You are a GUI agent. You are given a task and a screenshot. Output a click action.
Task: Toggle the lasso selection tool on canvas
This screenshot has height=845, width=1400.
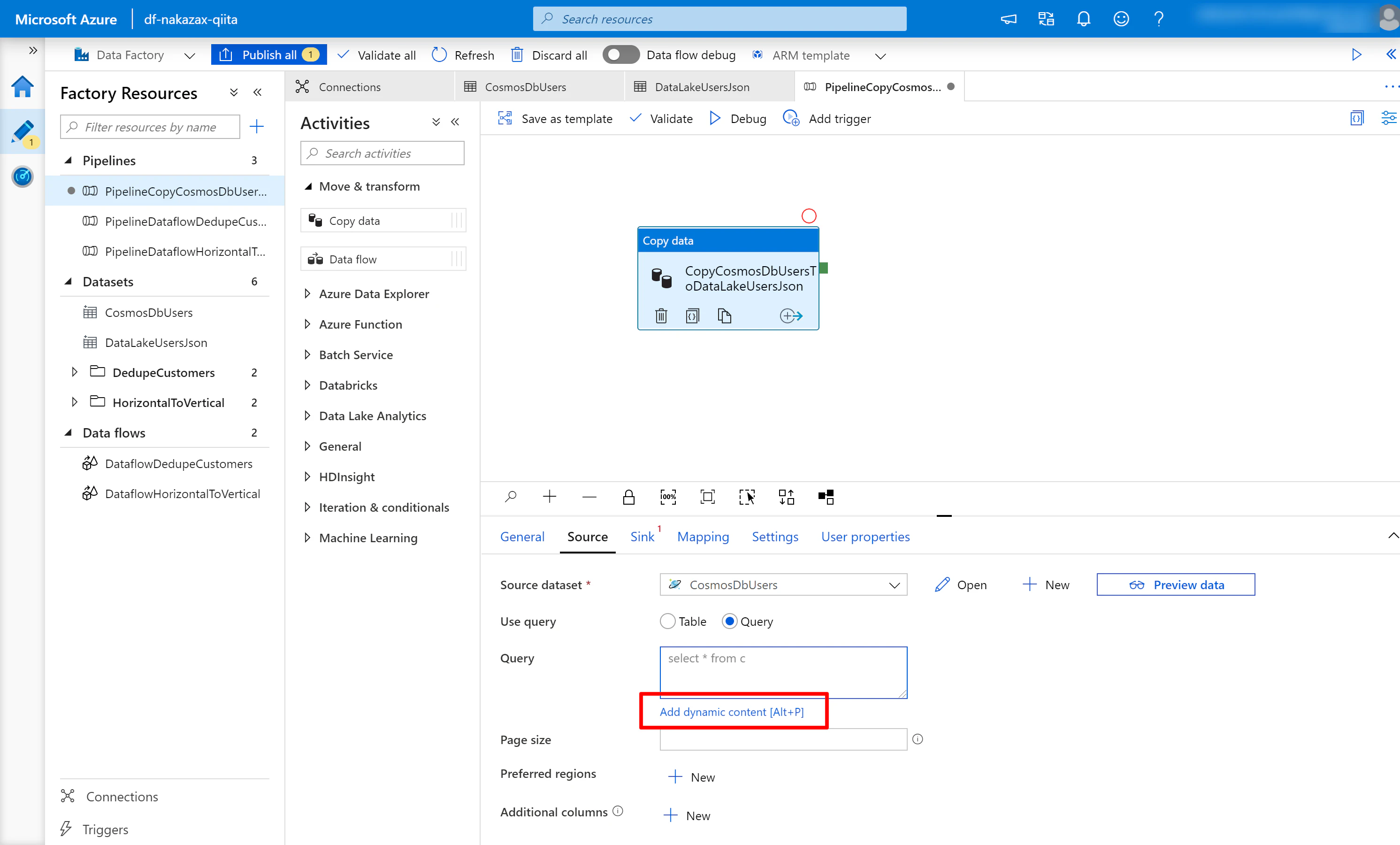[x=747, y=497]
